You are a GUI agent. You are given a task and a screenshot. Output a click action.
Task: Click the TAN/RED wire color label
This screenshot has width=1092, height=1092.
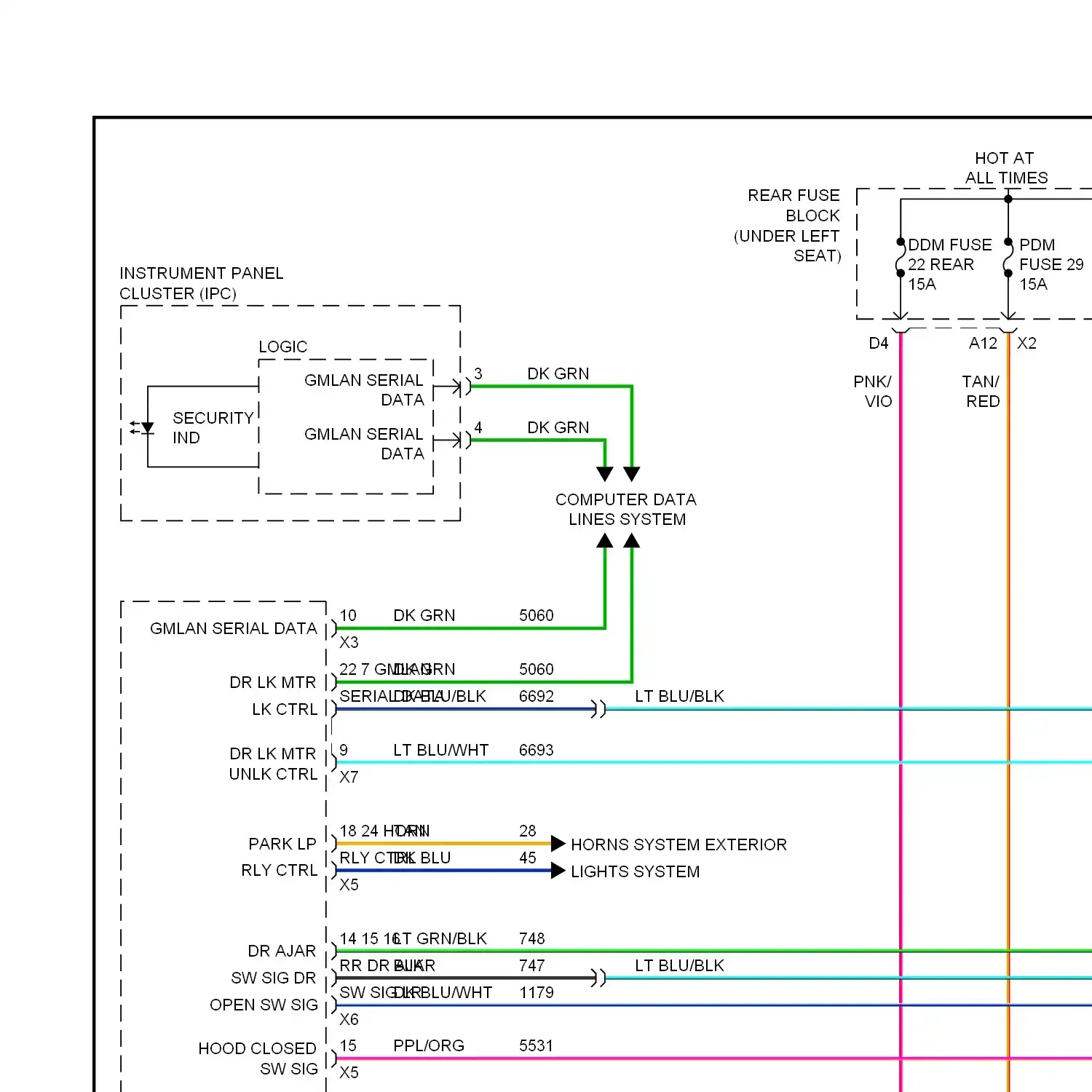(981, 391)
